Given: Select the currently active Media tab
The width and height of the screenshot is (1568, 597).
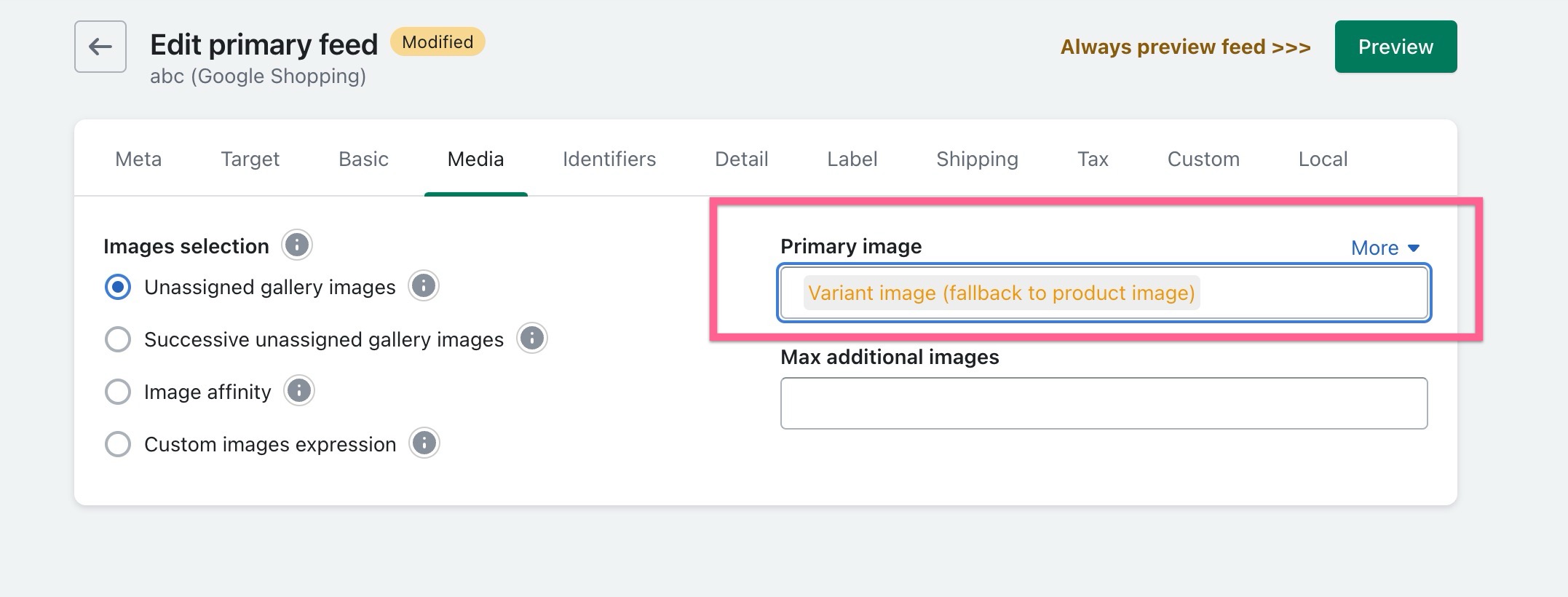Looking at the screenshot, I should (x=475, y=159).
